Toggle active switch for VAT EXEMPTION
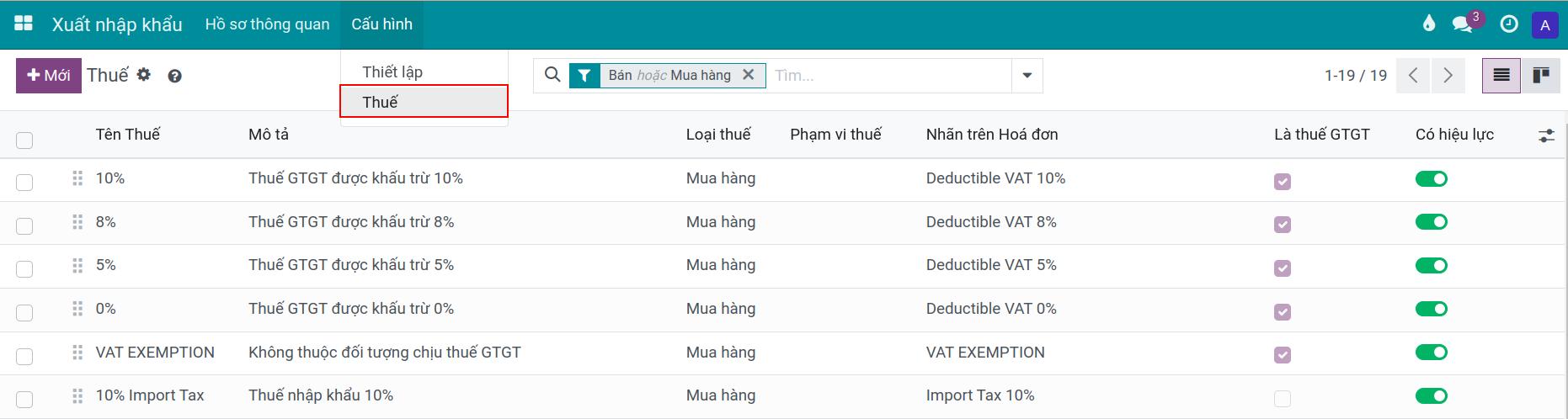 click(1431, 353)
